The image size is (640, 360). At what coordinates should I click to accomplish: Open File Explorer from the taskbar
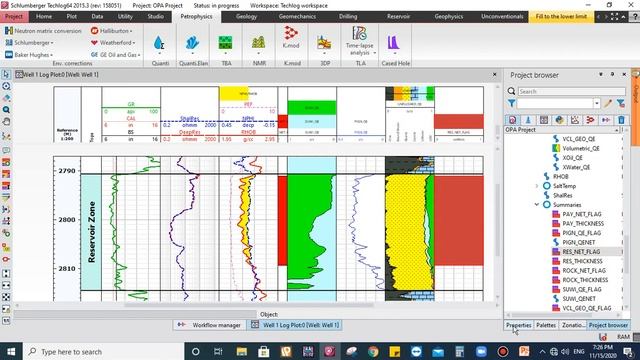click(241, 351)
